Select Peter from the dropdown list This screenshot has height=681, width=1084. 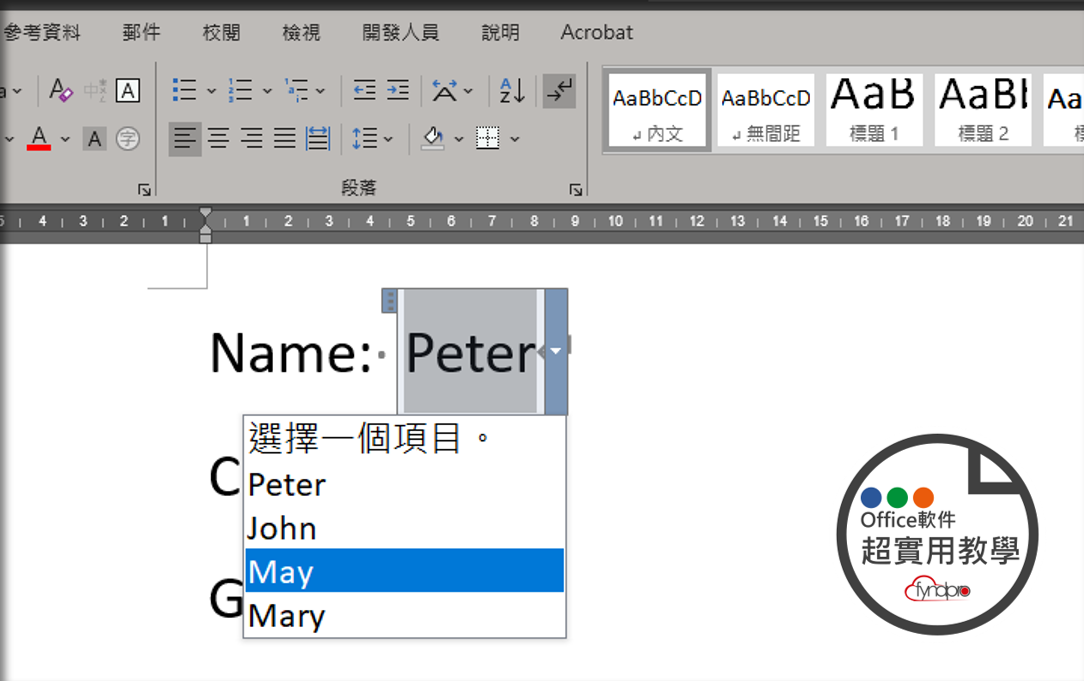point(404,484)
